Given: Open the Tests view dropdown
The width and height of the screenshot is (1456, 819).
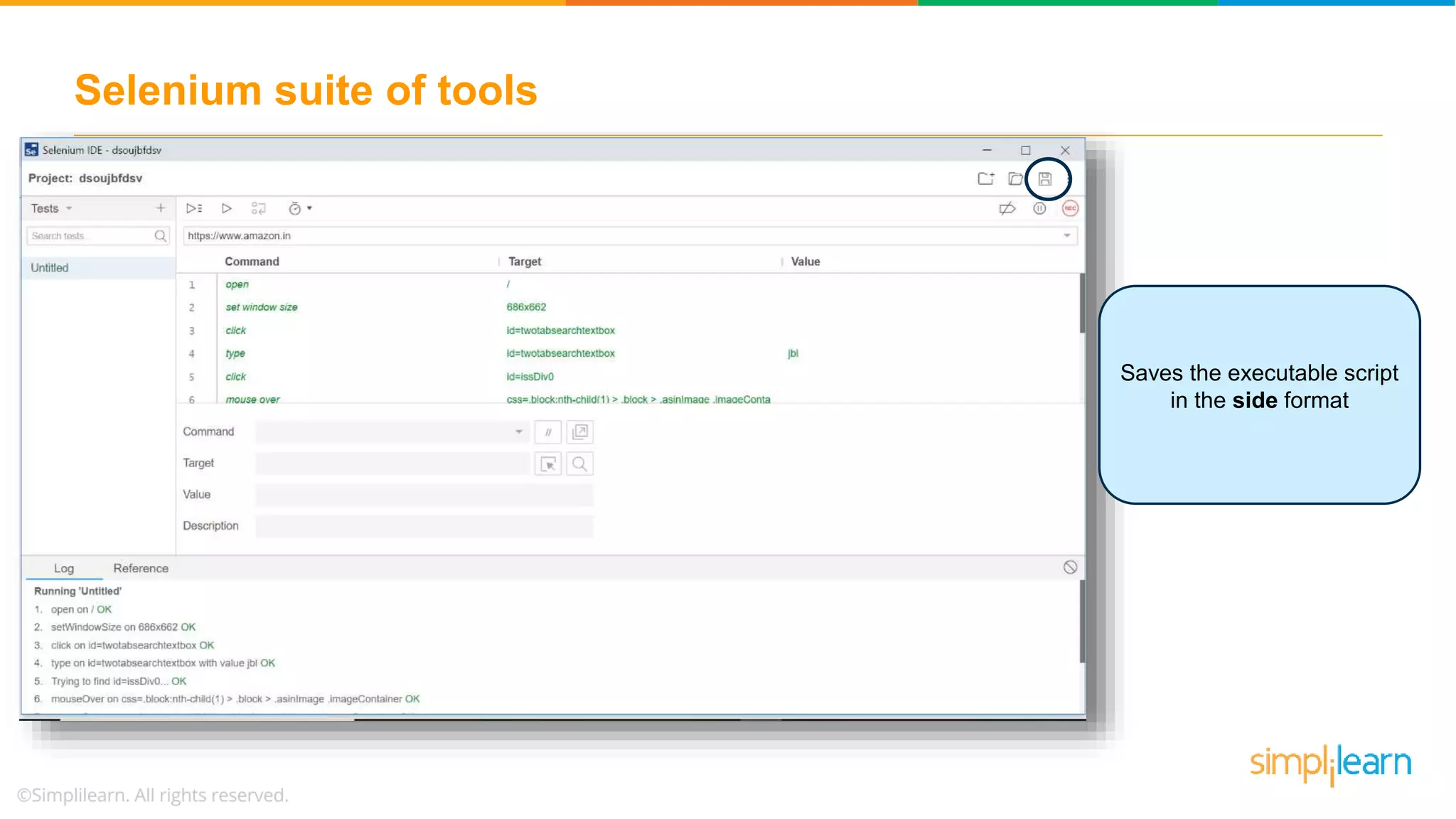Looking at the screenshot, I should (51, 208).
